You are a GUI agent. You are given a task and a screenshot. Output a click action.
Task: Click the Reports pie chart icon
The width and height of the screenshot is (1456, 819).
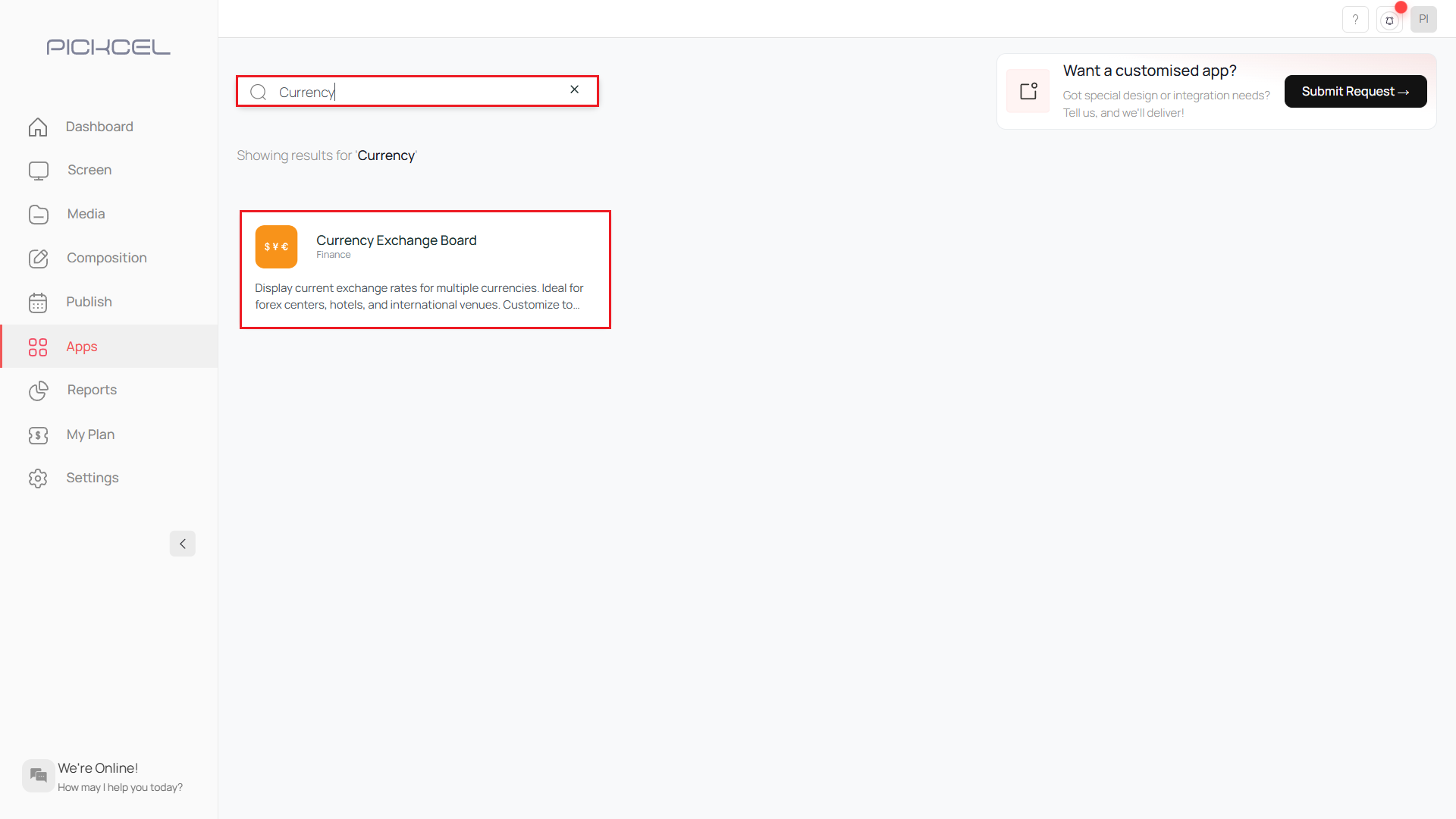pos(38,391)
